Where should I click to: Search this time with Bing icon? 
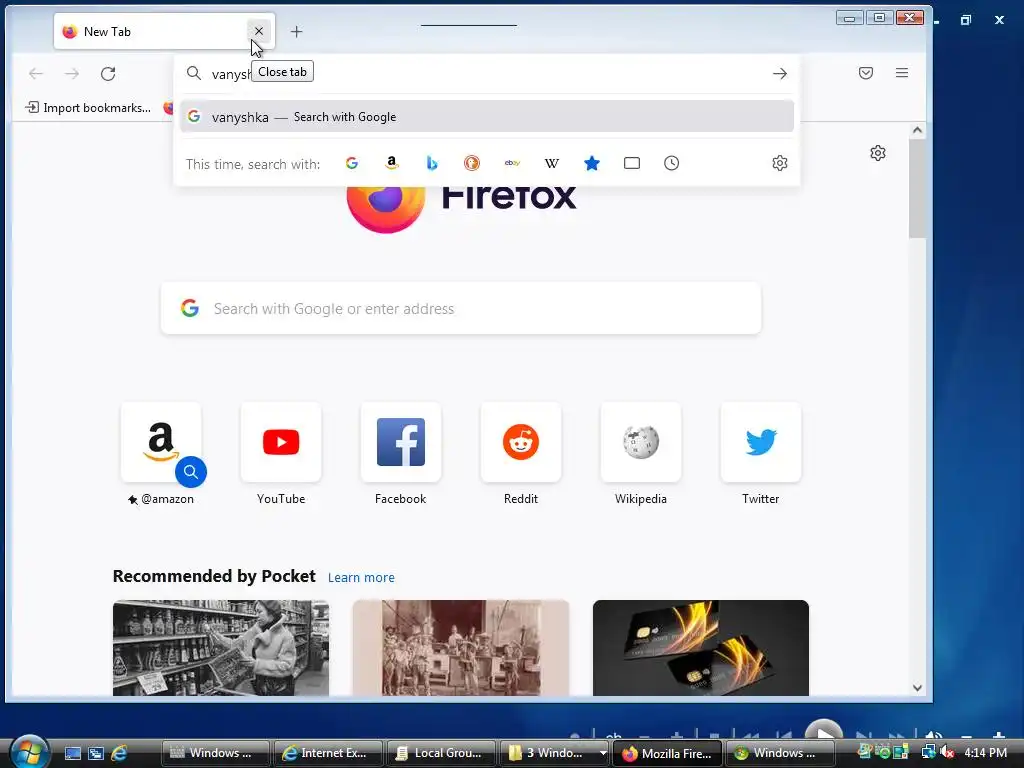(x=432, y=163)
